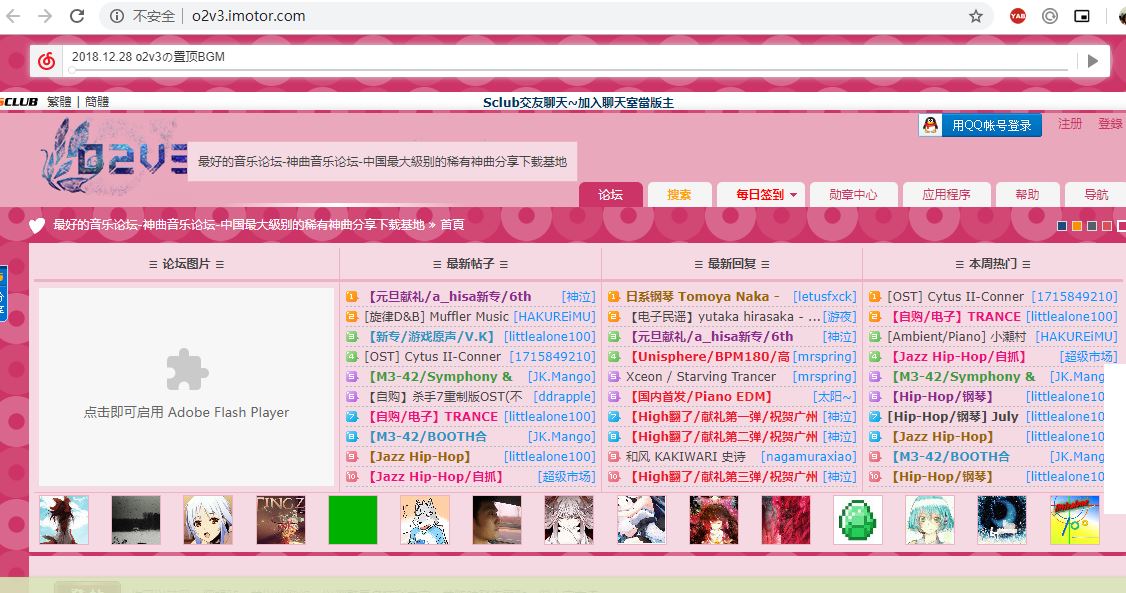The image size is (1126, 593).
Task: Click the 注册 link
Action: (x=1070, y=123)
